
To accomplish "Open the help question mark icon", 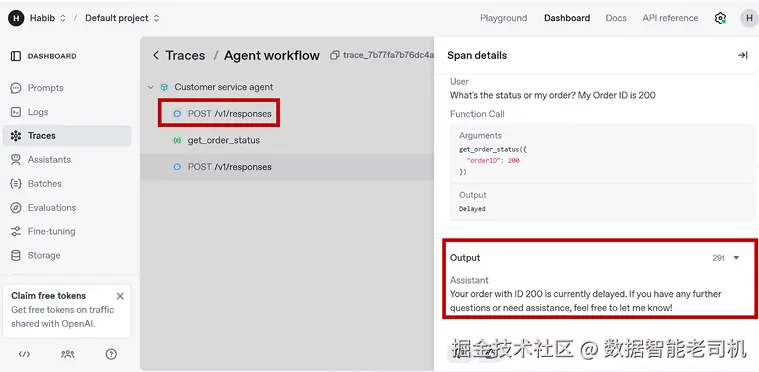I will 111,354.
